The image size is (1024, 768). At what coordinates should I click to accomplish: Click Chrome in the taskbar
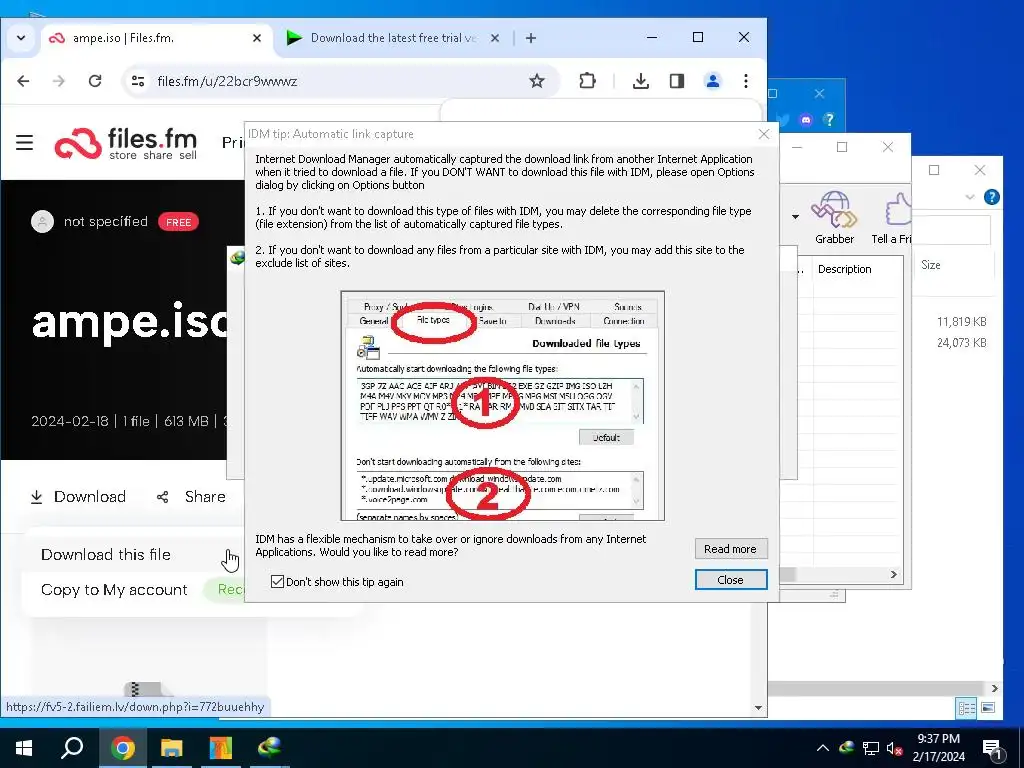point(122,748)
